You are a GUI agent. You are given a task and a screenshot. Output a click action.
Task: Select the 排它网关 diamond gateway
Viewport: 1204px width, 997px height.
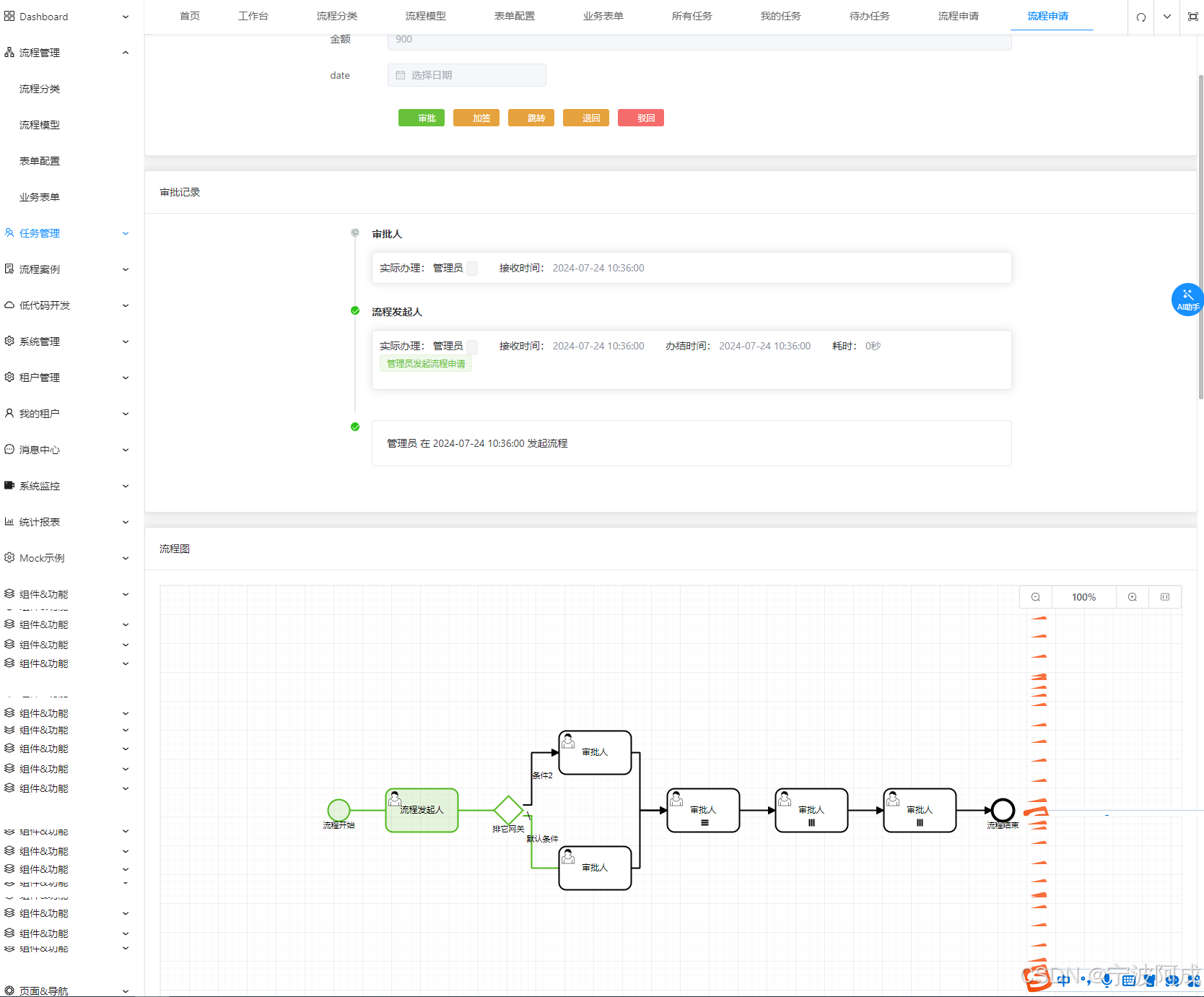point(508,810)
